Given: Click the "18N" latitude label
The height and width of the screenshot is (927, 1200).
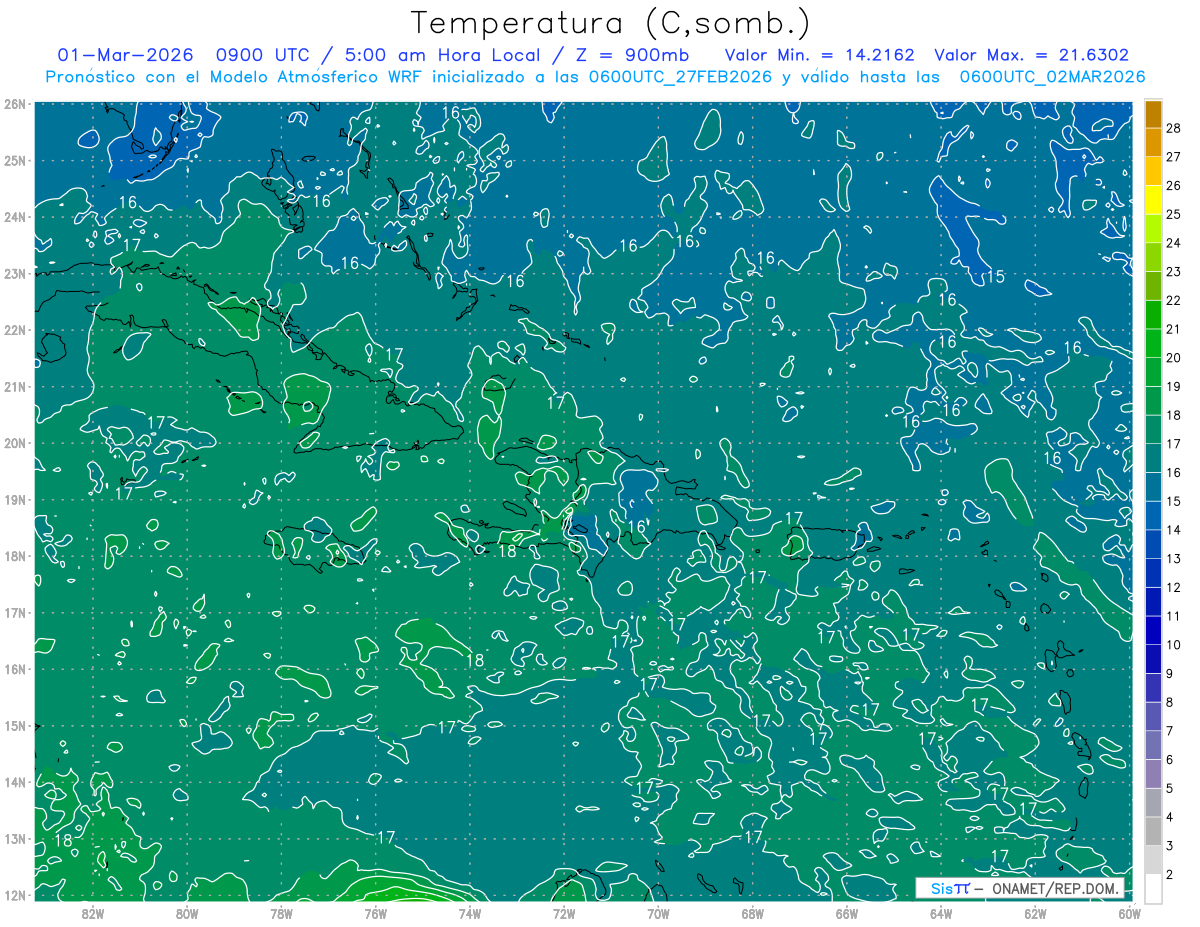Looking at the screenshot, I should tap(14, 556).
